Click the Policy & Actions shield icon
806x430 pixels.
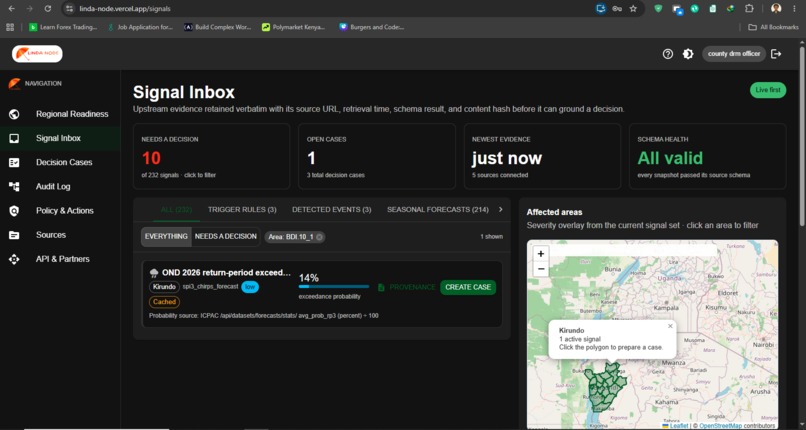click(14, 211)
